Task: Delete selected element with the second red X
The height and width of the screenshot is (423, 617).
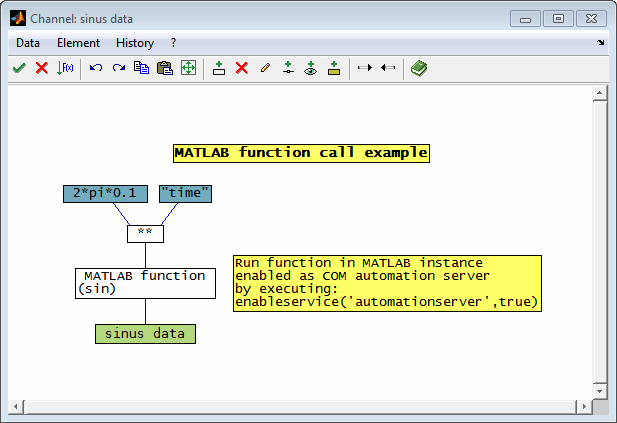Action: click(242, 68)
